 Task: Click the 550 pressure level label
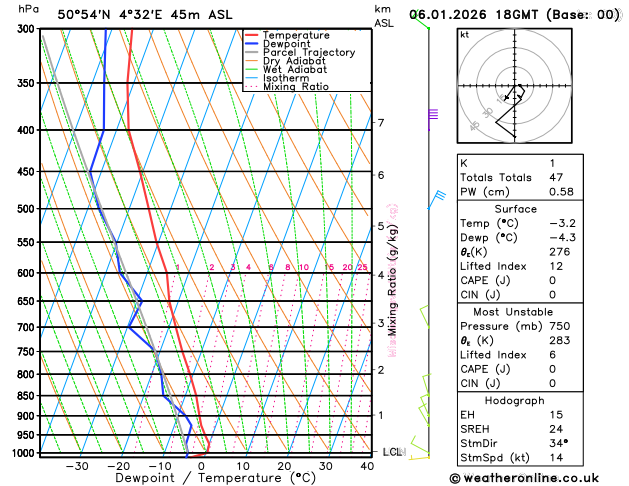coord(28,243)
